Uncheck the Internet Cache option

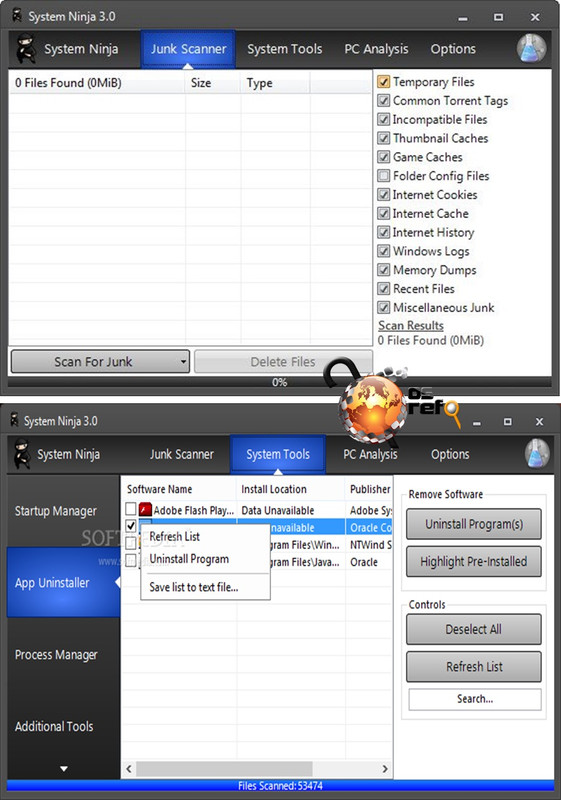click(384, 214)
